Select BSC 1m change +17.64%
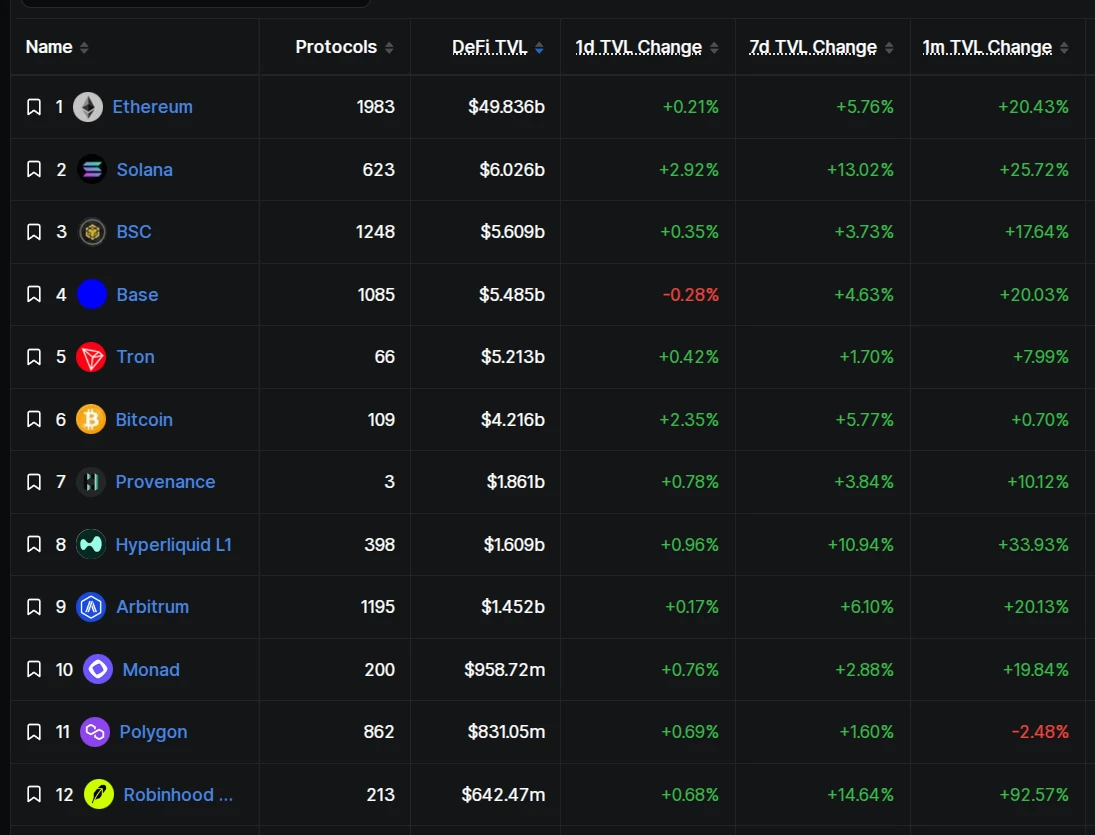 (1036, 232)
